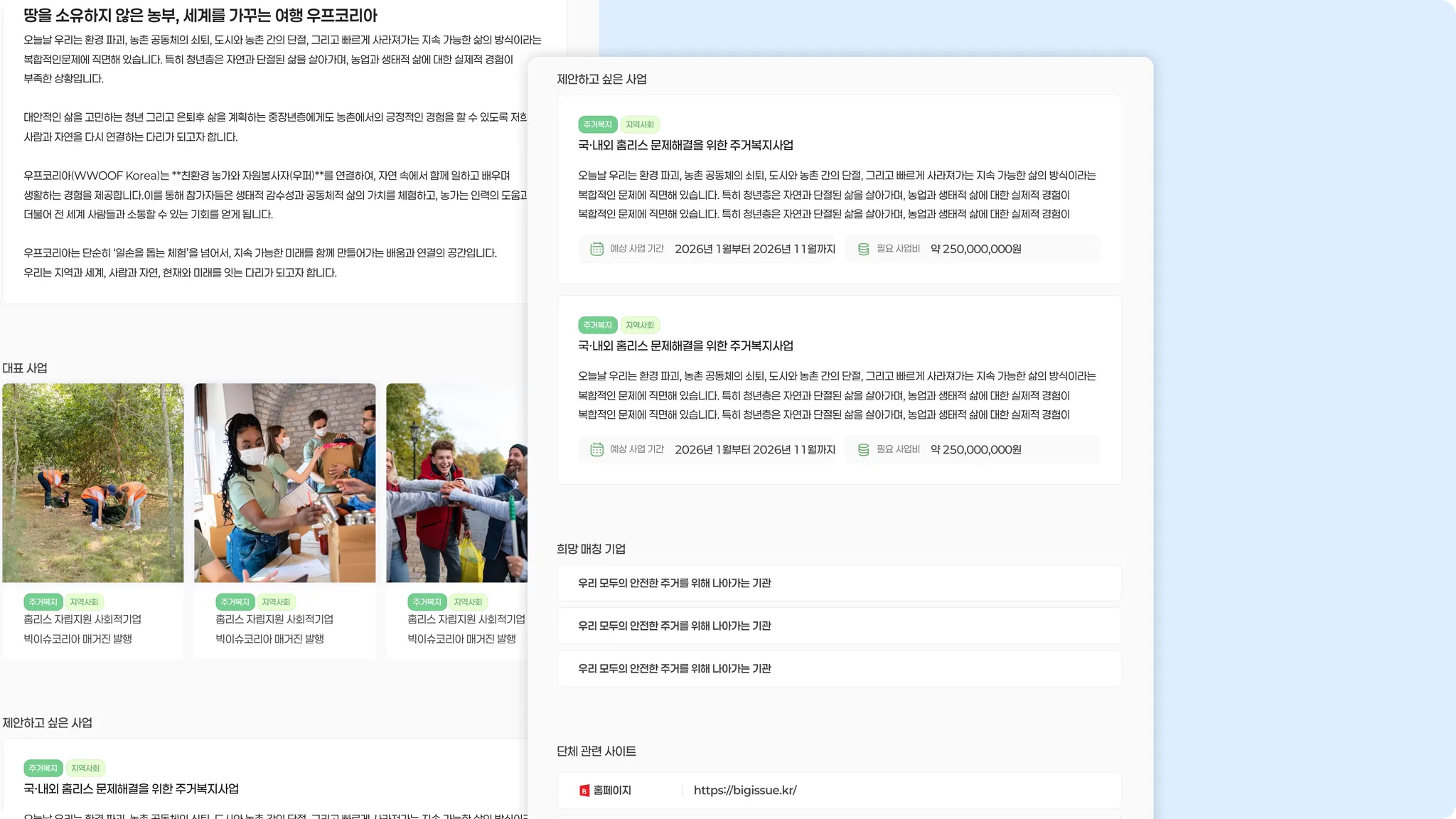Click calendar icon in second proposal card

[596, 449]
